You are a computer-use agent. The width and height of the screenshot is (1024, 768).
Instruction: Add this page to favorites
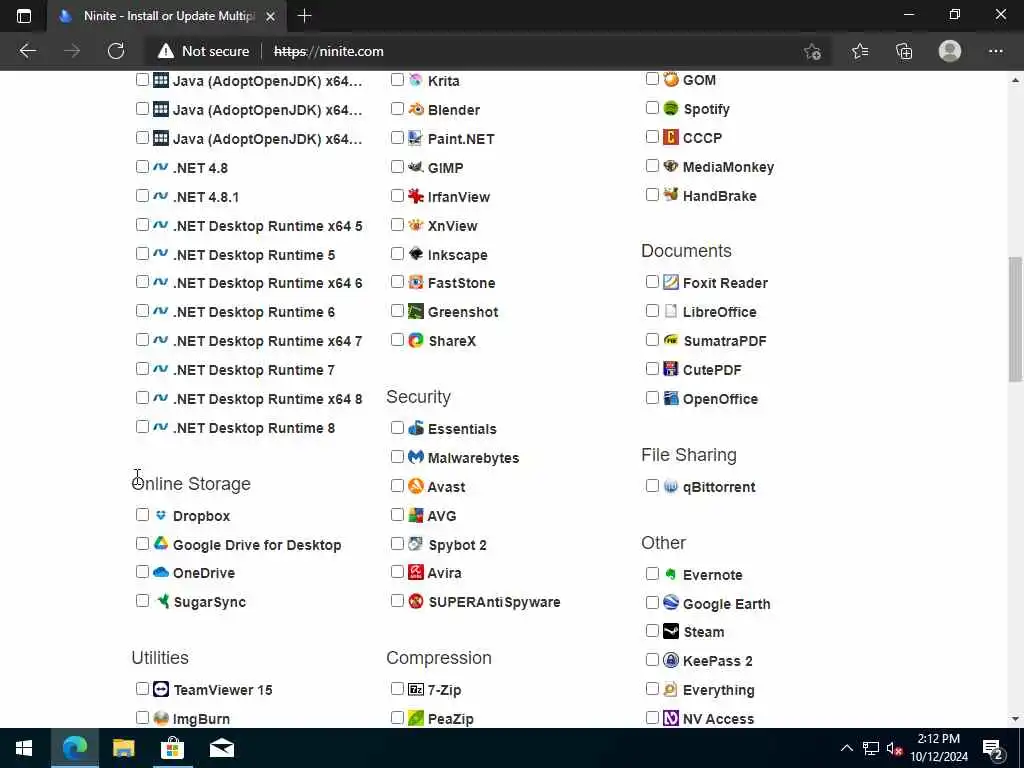pyautogui.click(x=812, y=51)
